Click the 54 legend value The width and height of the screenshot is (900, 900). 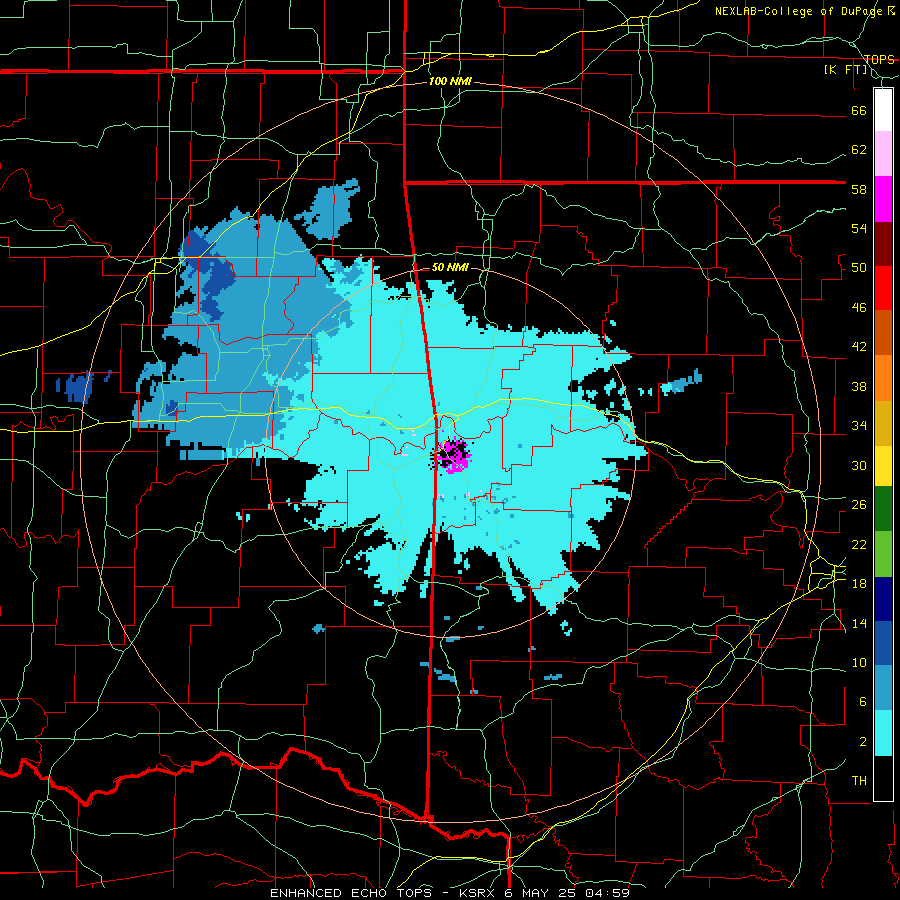pyautogui.click(x=859, y=228)
